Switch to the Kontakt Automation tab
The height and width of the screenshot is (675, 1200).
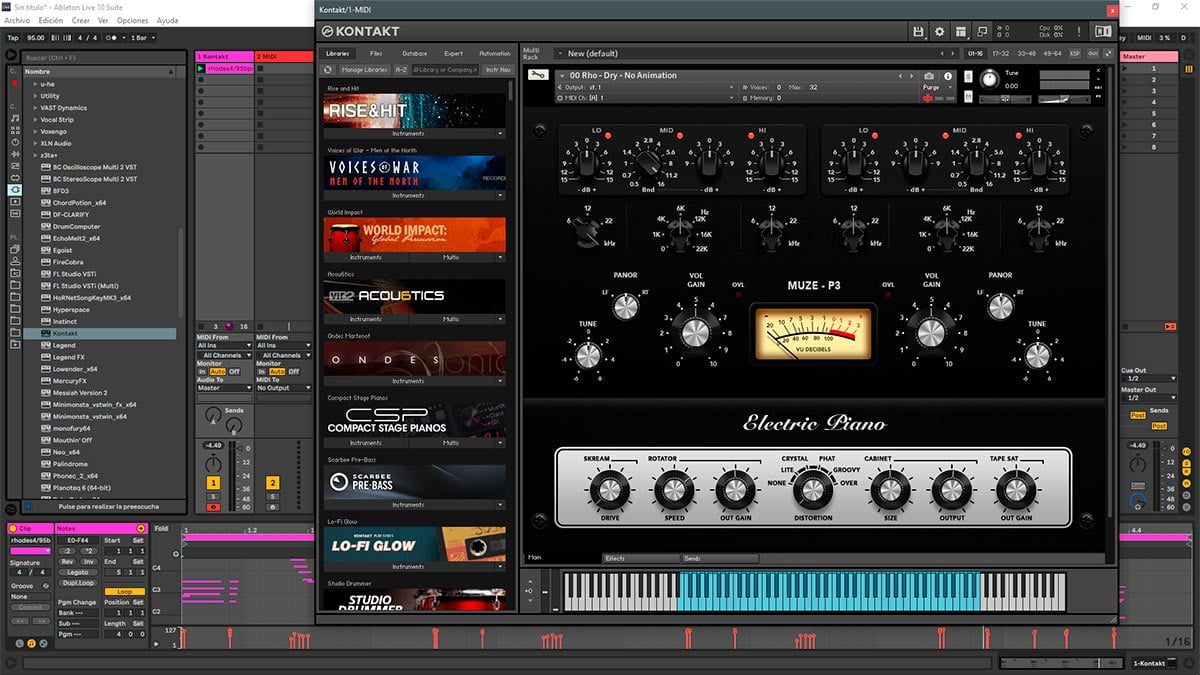point(495,53)
